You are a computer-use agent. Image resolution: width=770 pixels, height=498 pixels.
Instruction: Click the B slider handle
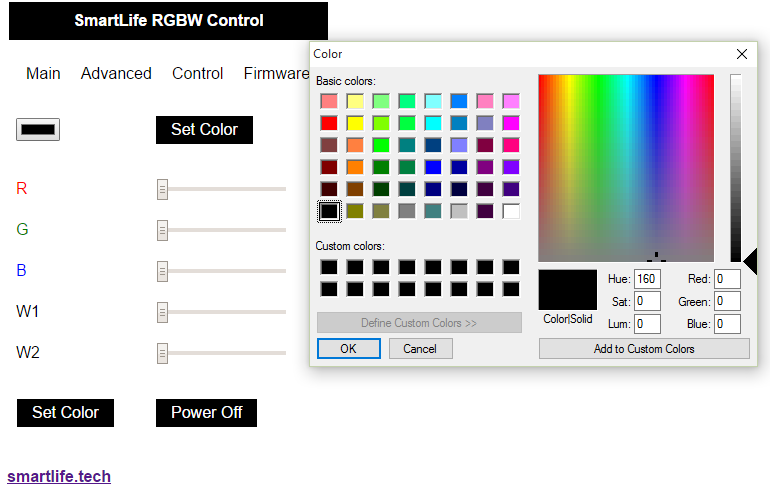163,271
